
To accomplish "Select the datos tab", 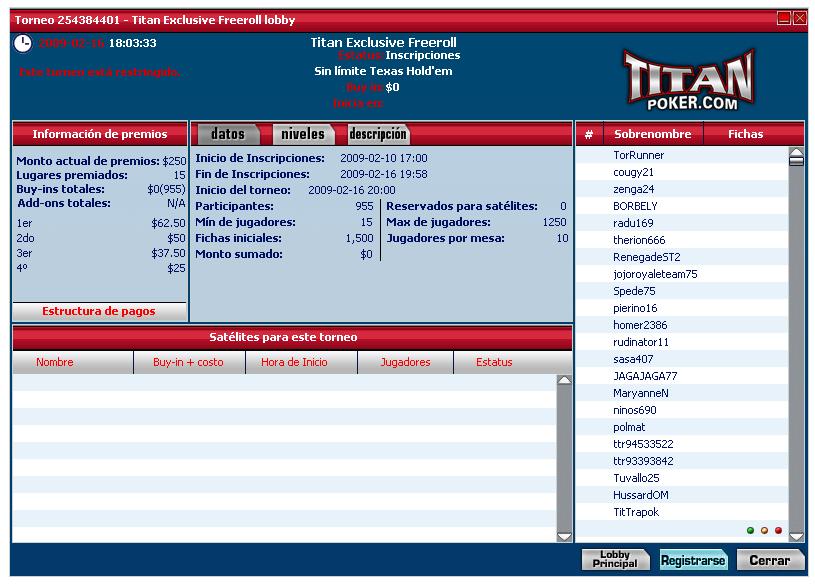I will point(228,134).
